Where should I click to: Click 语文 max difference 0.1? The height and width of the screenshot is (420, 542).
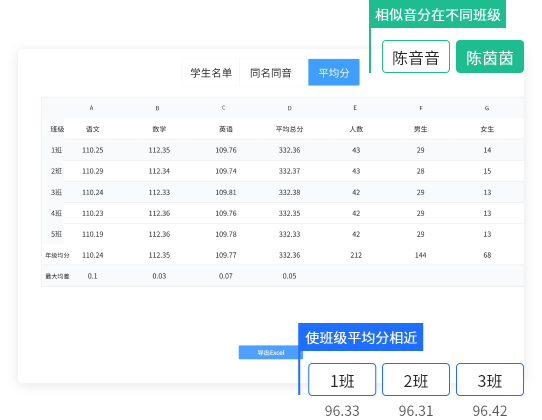coord(92,276)
